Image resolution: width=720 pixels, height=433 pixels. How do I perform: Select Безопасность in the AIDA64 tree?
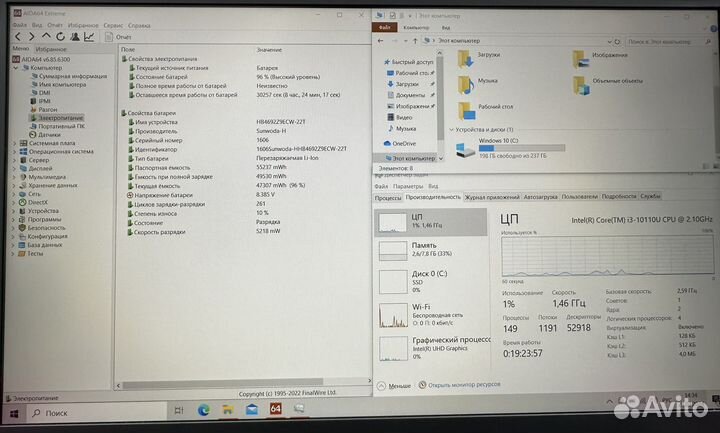[42, 228]
